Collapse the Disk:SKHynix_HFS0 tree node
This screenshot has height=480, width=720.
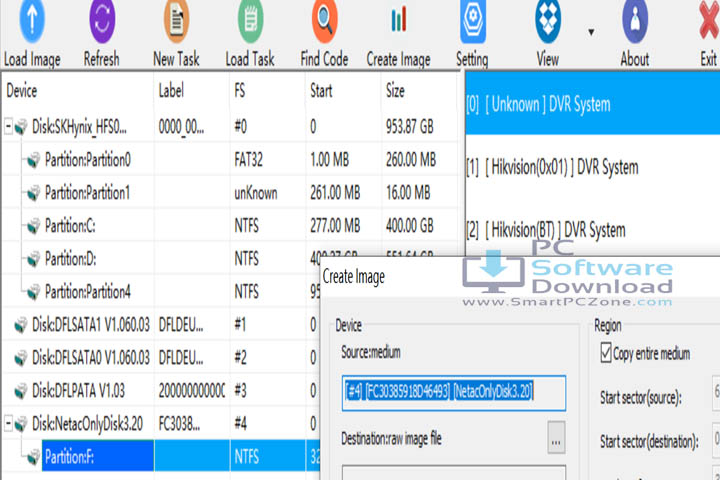click(x=8, y=126)
